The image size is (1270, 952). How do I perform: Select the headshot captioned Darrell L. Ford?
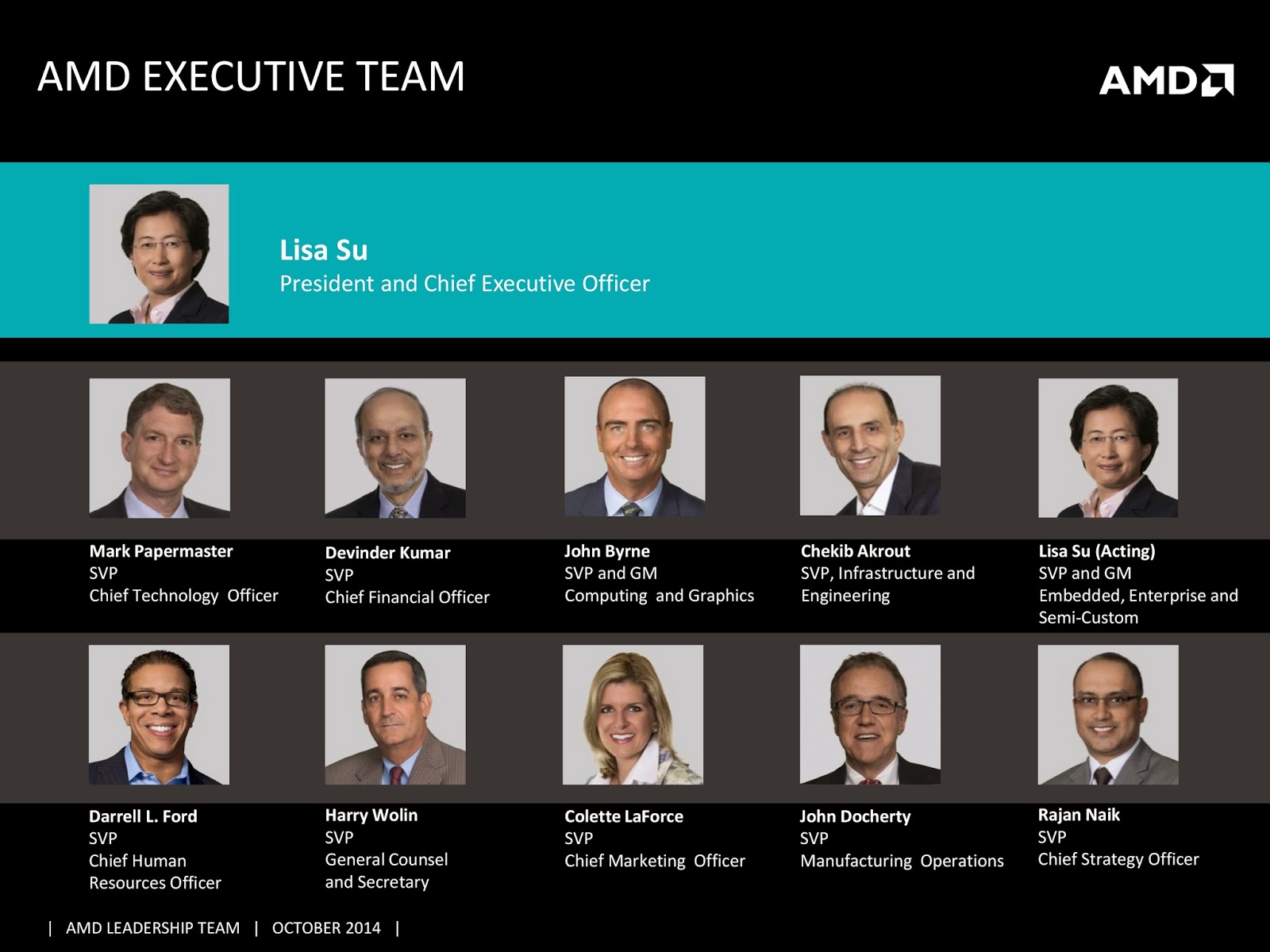[x=159, y=715]
